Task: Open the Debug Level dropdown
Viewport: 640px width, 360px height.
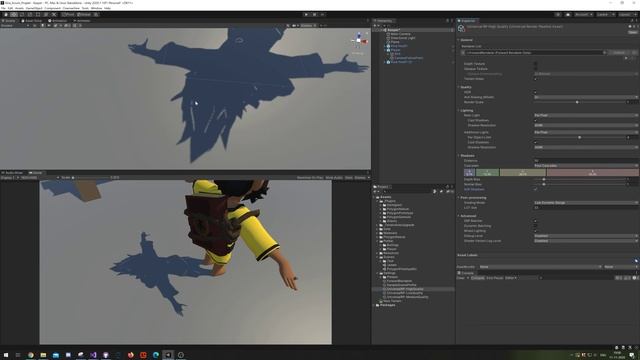Action: (x=586, y=236)
